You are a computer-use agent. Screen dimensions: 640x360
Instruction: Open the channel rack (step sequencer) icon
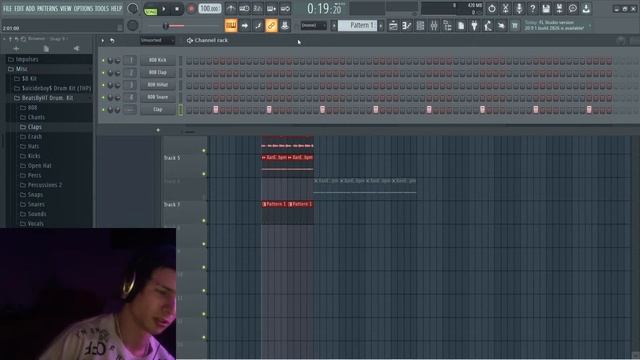[x=420, y=26]
